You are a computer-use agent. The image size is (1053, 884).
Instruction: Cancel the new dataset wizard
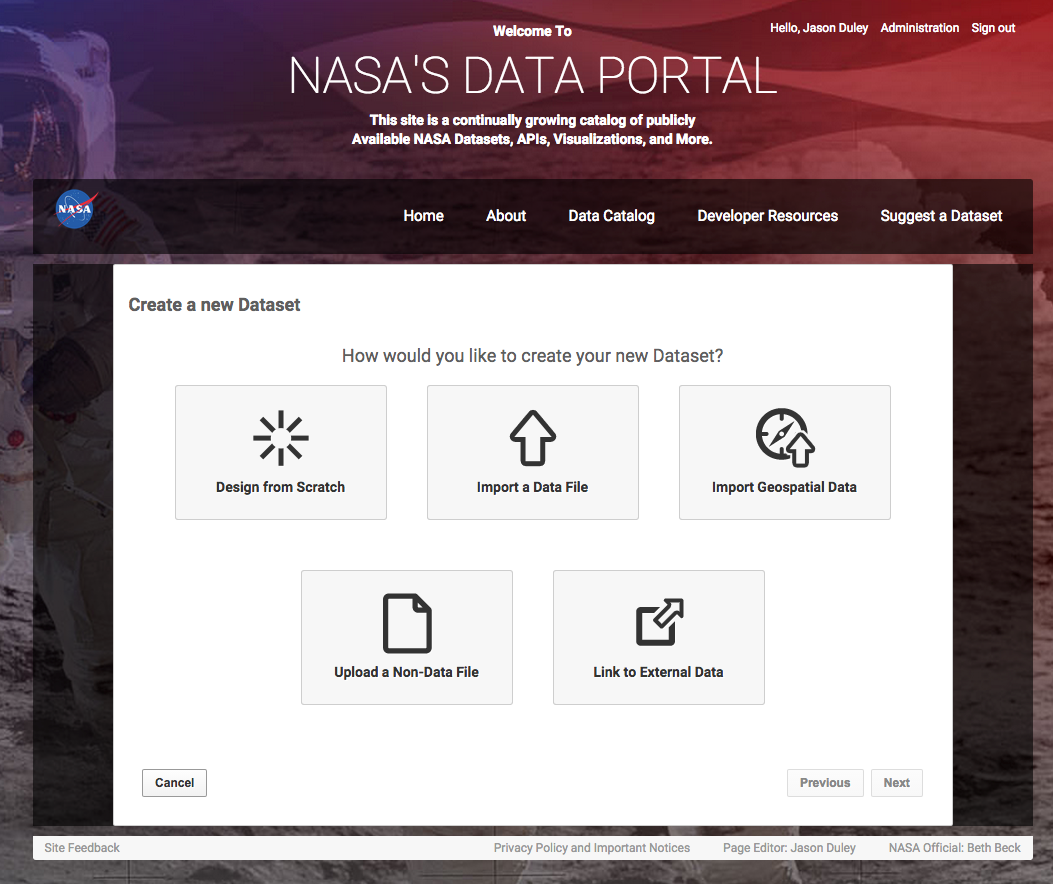coord(175,783)
